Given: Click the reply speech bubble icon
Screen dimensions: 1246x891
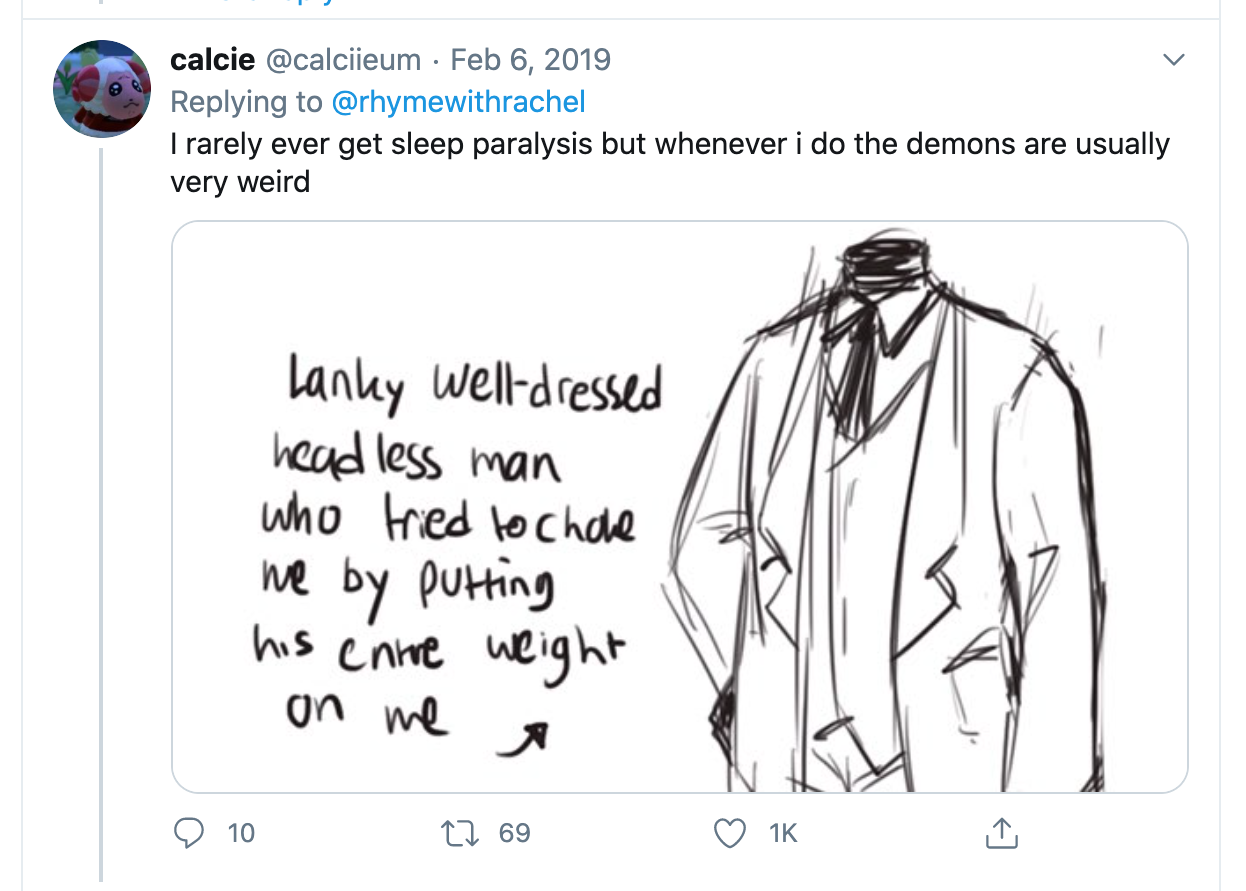Looking at the screenshot, I should [x=189, y=833].
